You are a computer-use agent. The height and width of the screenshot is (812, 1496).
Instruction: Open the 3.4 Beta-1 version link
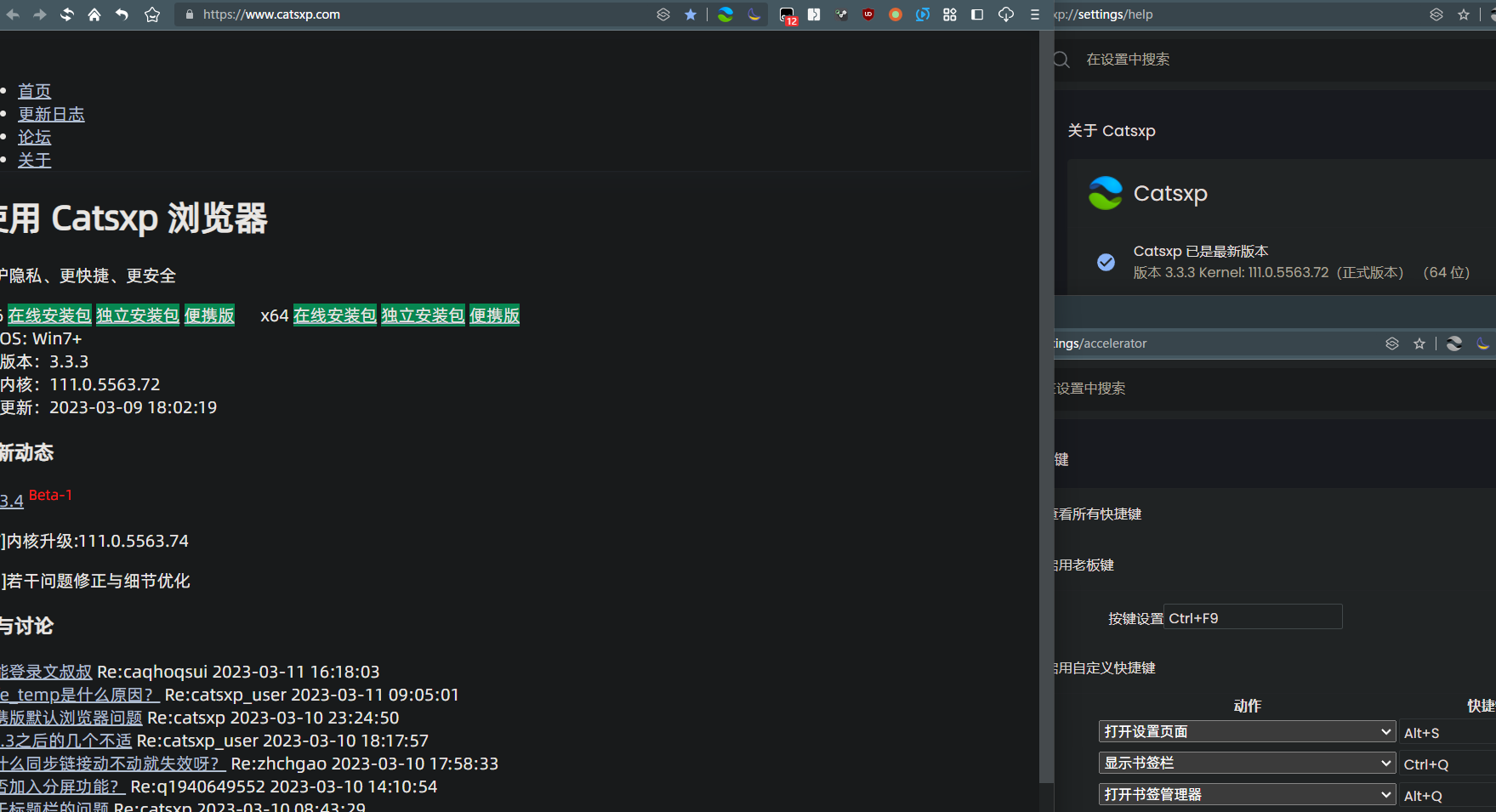[12, 501]
